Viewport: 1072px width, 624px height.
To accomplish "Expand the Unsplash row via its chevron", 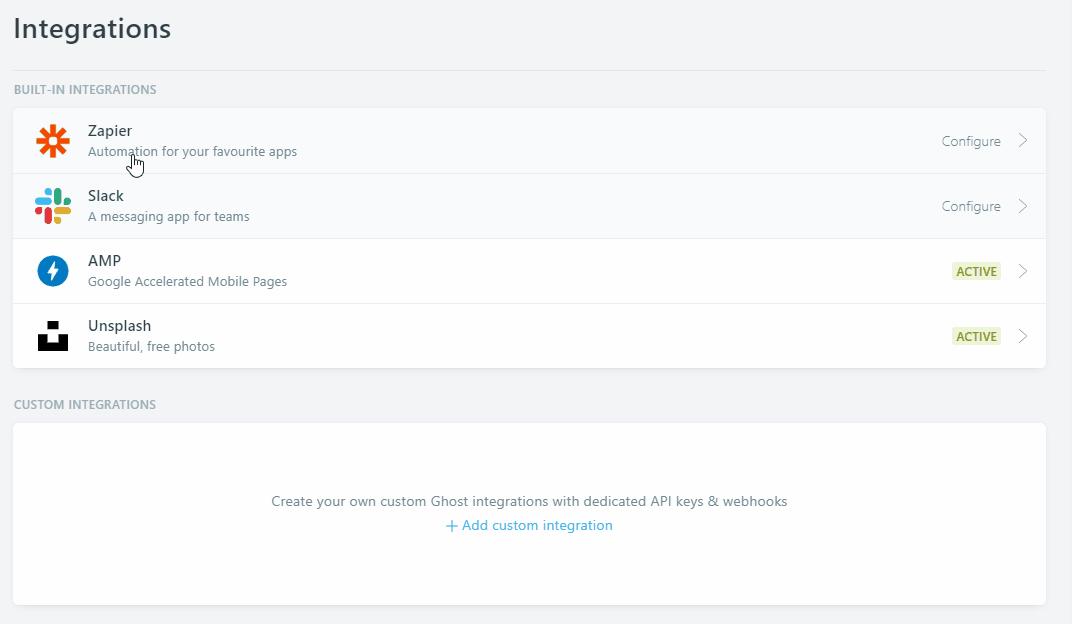I will tap(1022, 336).
